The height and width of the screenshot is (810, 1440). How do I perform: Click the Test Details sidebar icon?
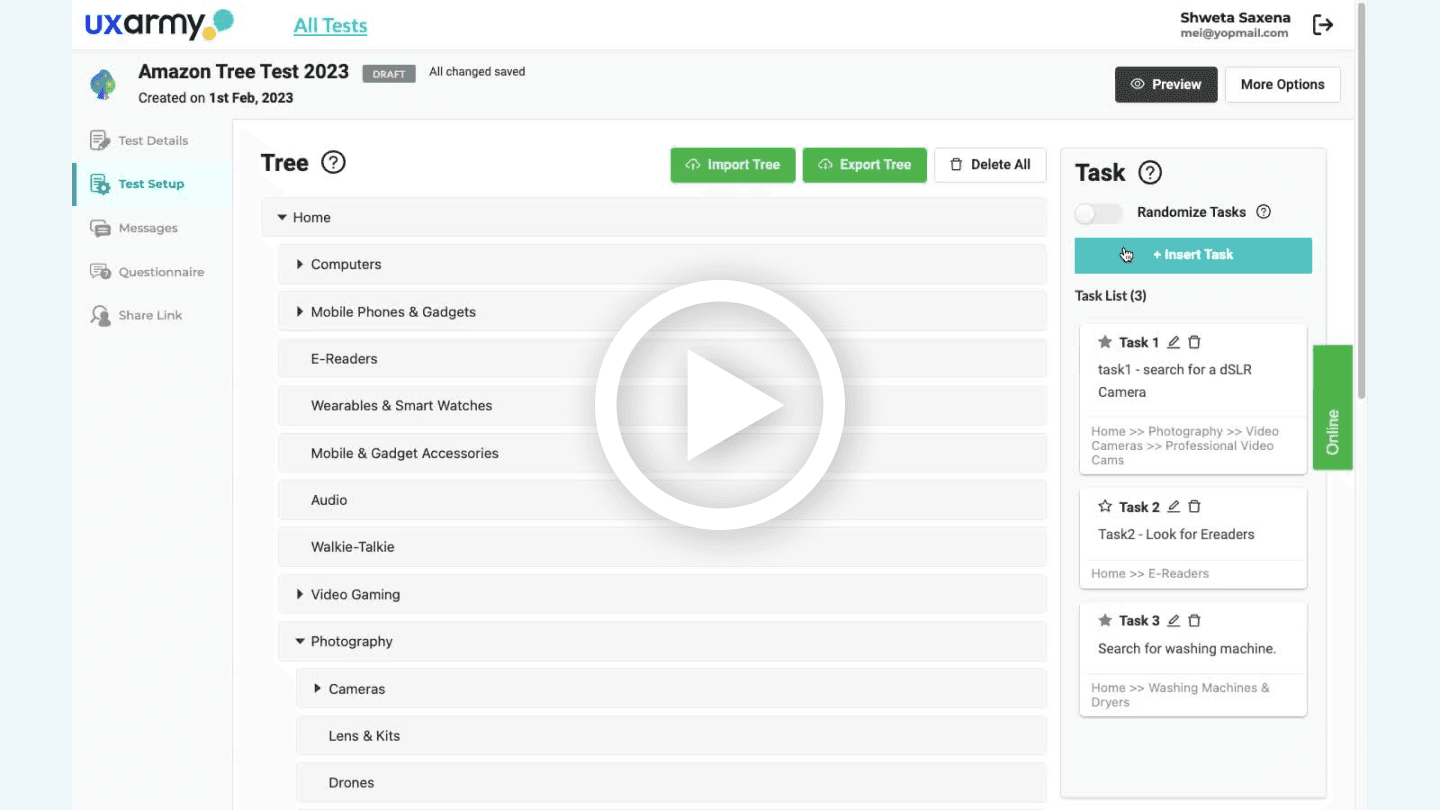[x=100, y=140]
